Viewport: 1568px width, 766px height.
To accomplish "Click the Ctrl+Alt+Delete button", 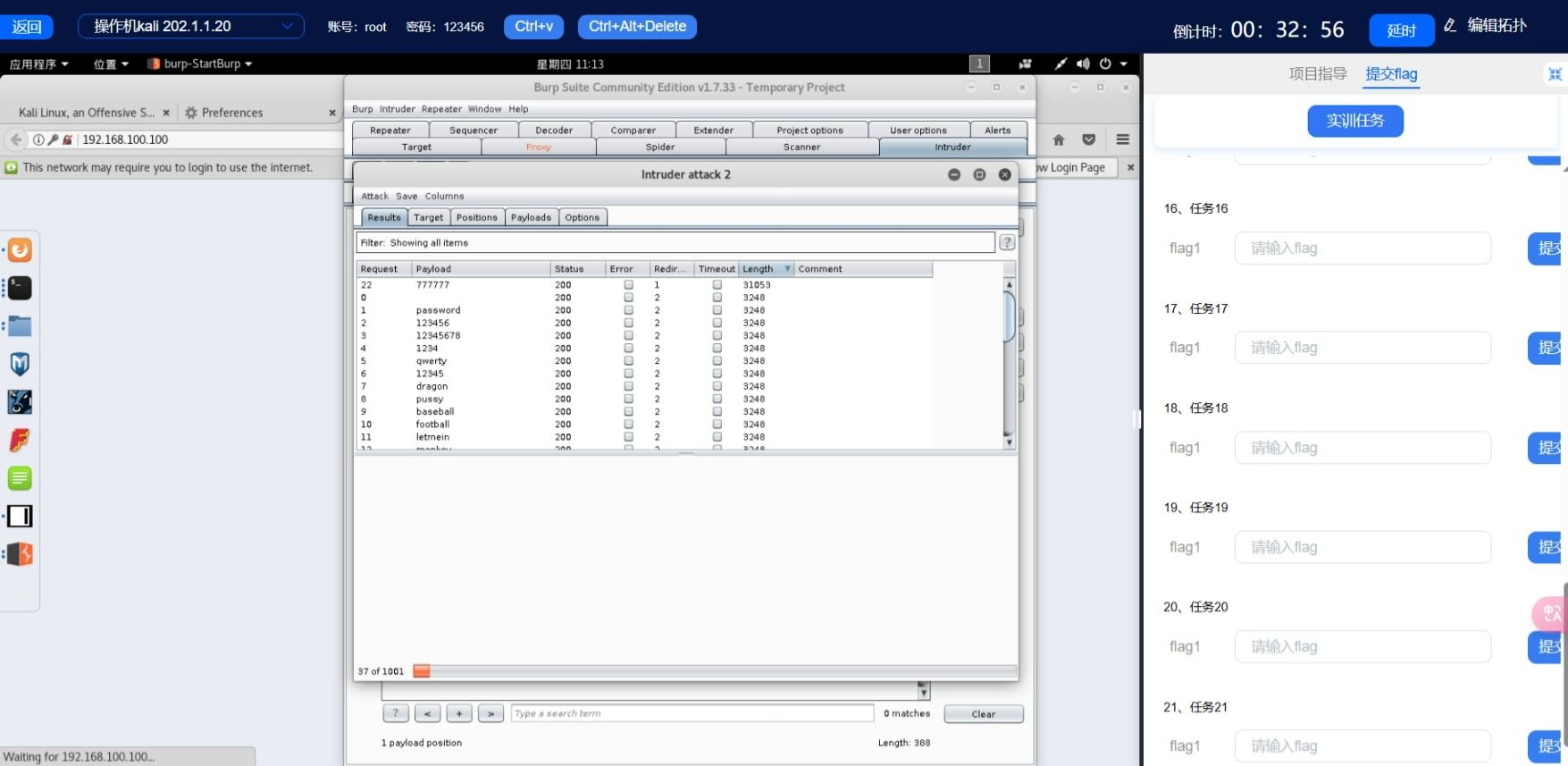I will point(637,27).
